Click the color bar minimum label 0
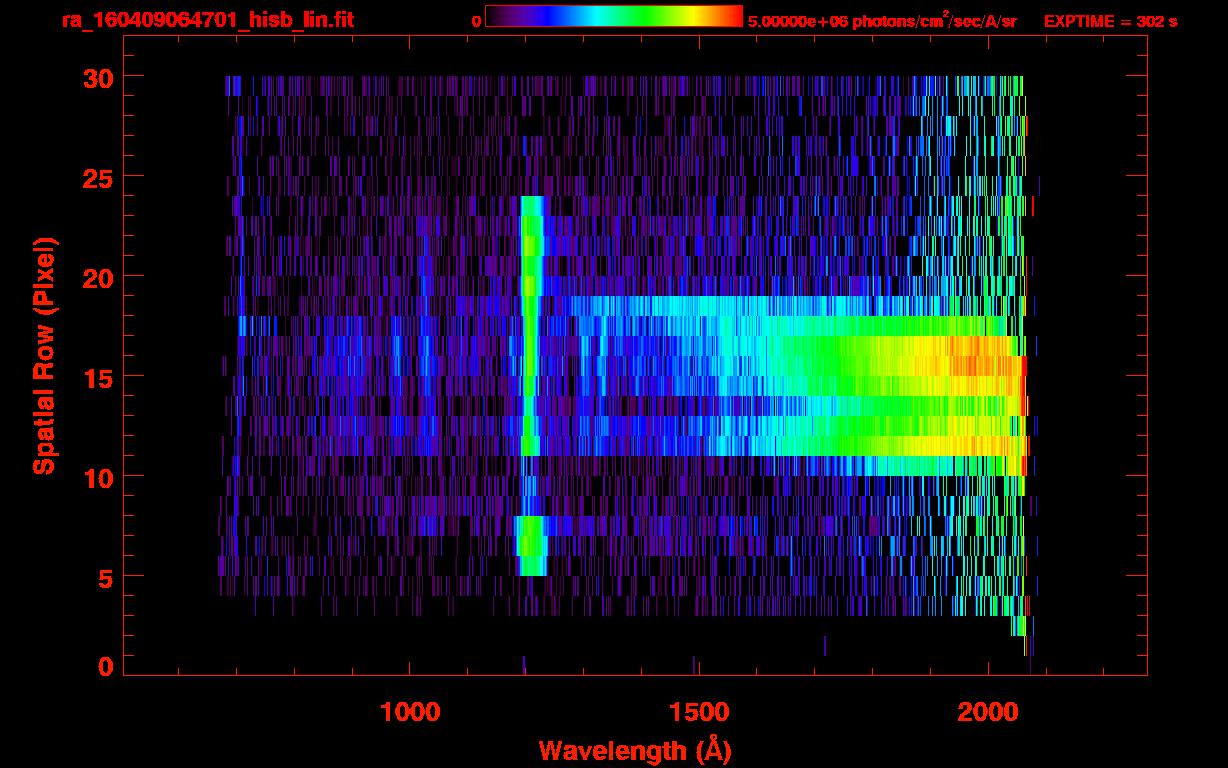Image resolution: width=1228 pixels, height=768 pixels. pos(477,21)
